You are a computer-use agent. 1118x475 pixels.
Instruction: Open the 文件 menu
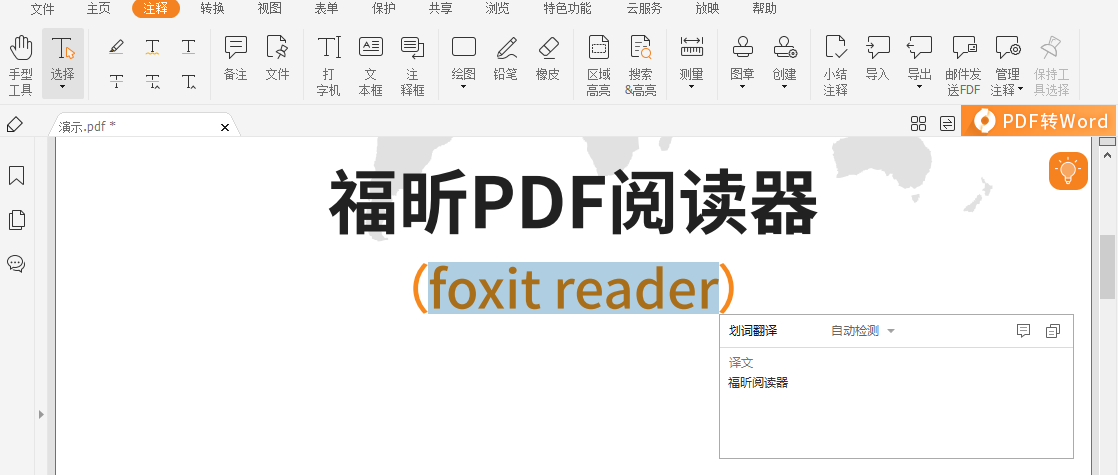(43, 9)
